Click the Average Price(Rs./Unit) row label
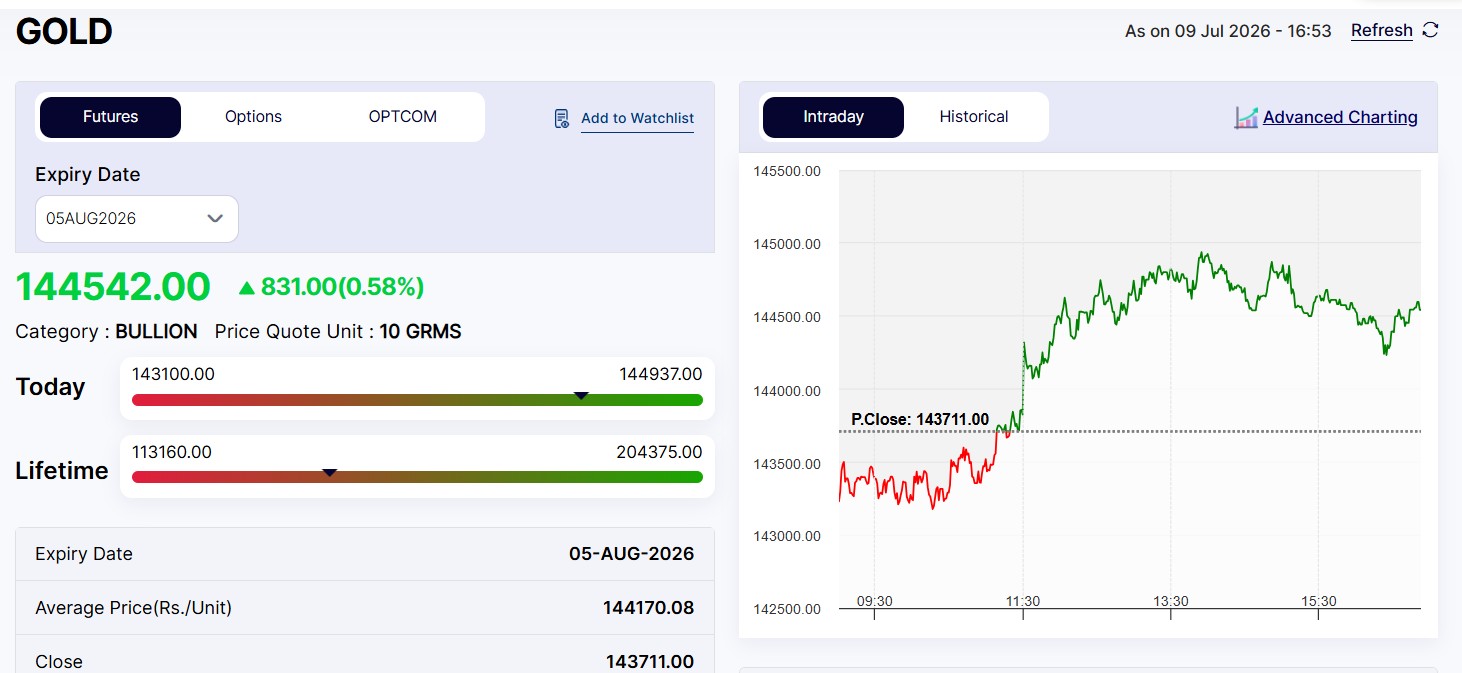This screenshot has height=673, width=1462. [x=133, y=608]
